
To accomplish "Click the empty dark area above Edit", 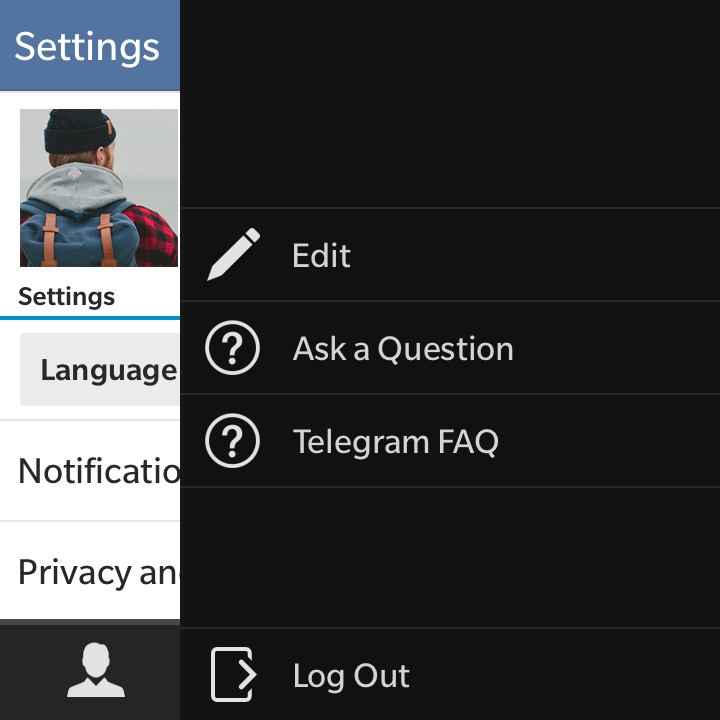I will (x=450, y=100).
